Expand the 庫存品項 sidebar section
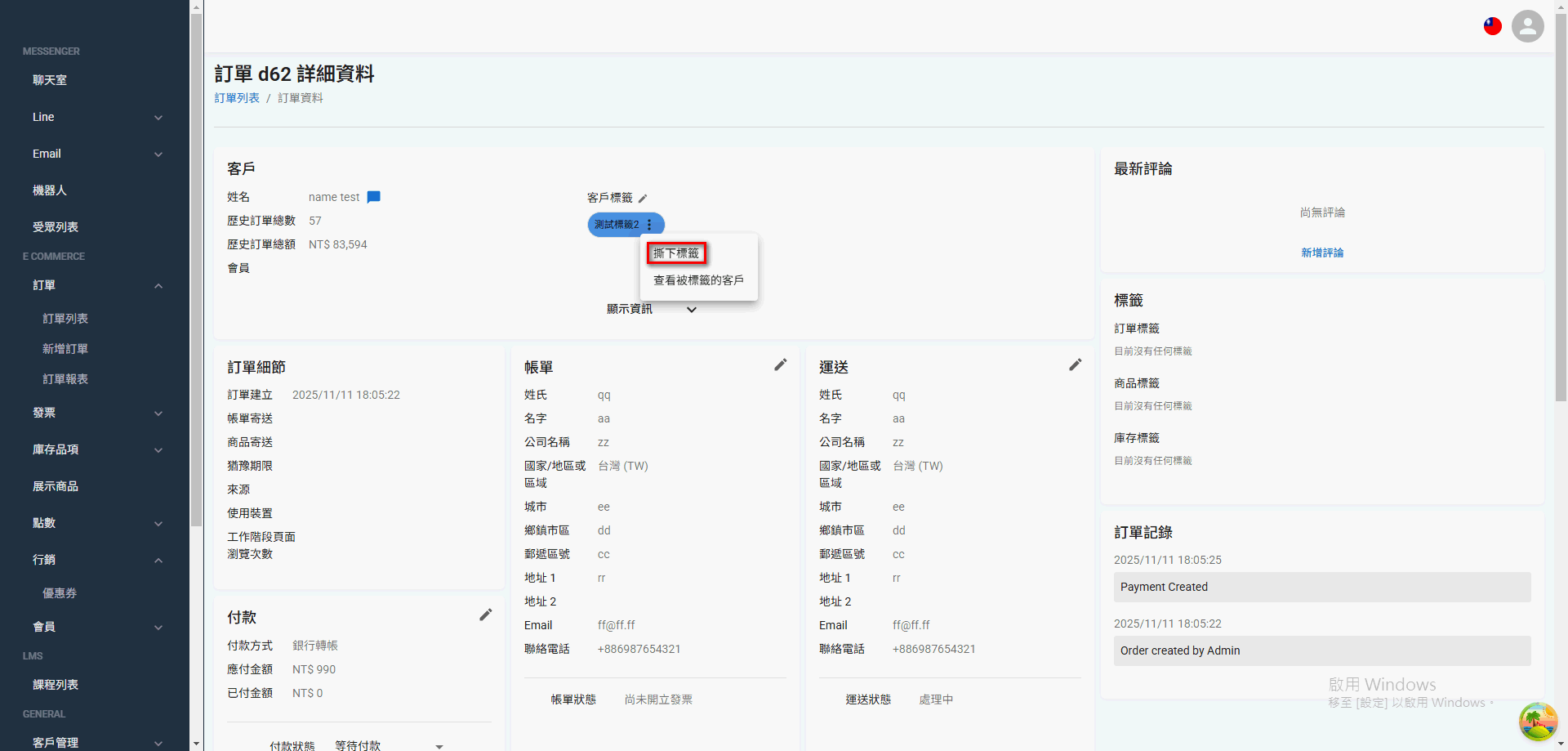 (x=158, y=450)
